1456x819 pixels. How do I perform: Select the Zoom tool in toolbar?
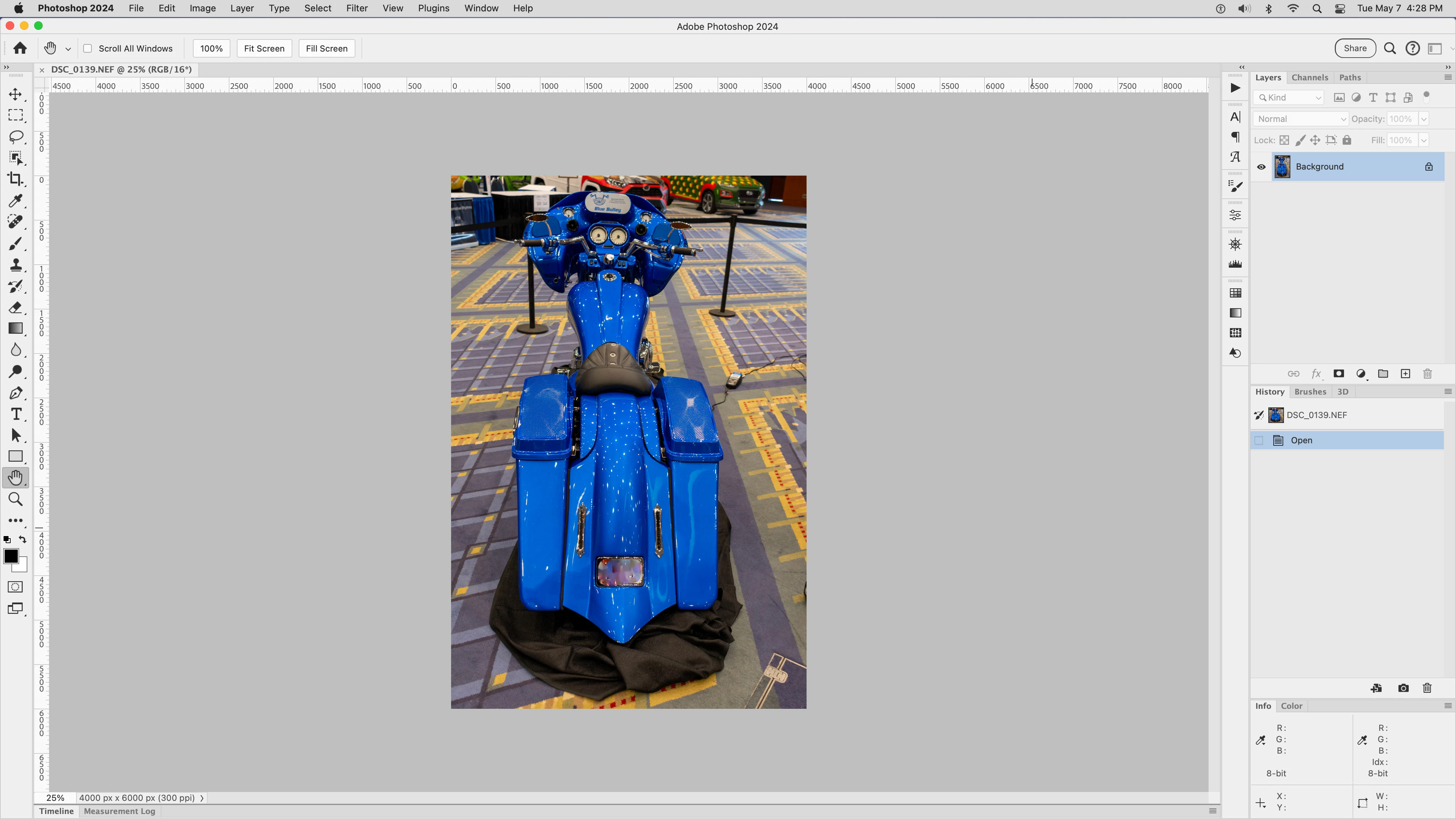tap(15, 499)
